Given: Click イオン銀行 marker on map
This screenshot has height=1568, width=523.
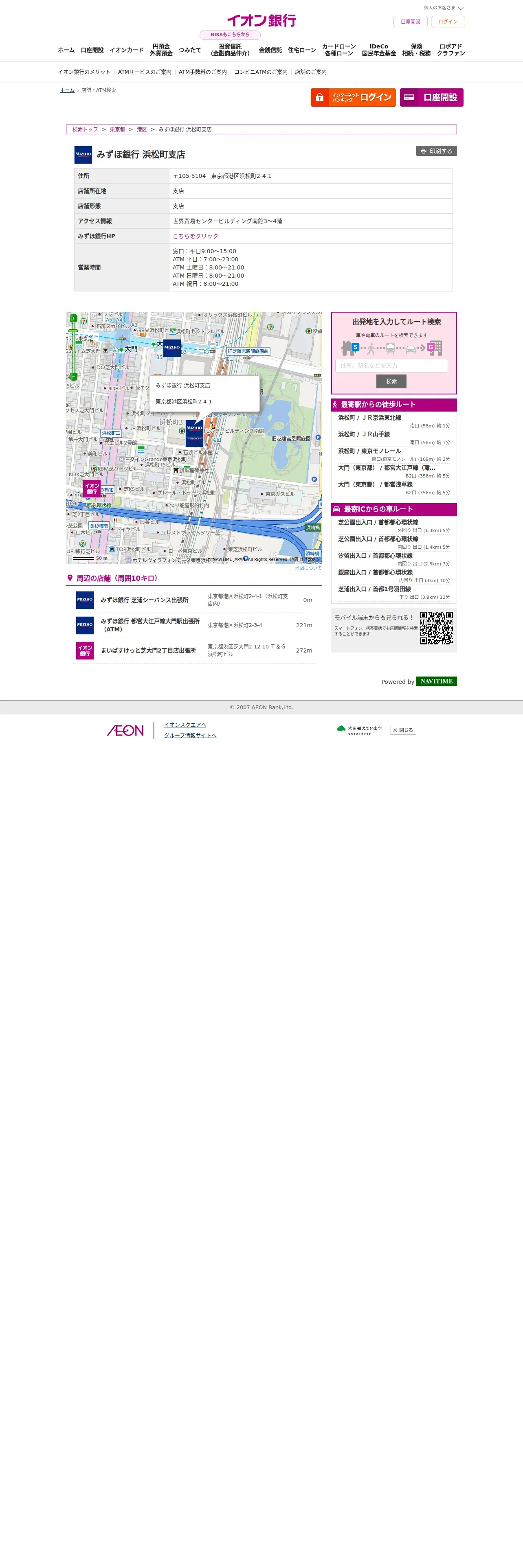Looking at the screenshot, I should (92, 488).
